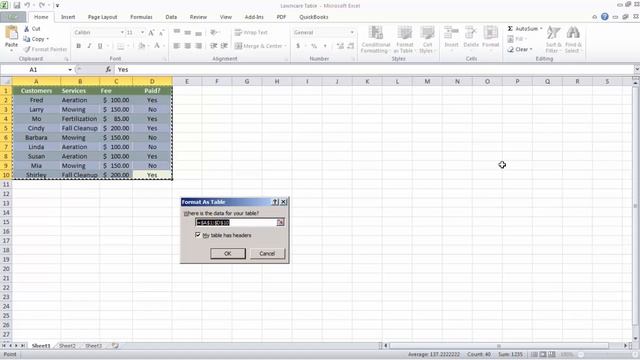Switch to the Review tab
The image size is (640, 360).
click(x=198, y=17)
